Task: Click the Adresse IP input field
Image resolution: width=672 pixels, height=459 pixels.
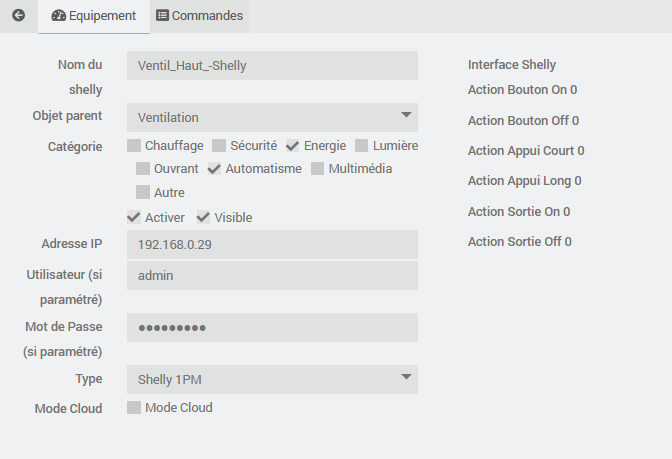Action: pos(272,244)
